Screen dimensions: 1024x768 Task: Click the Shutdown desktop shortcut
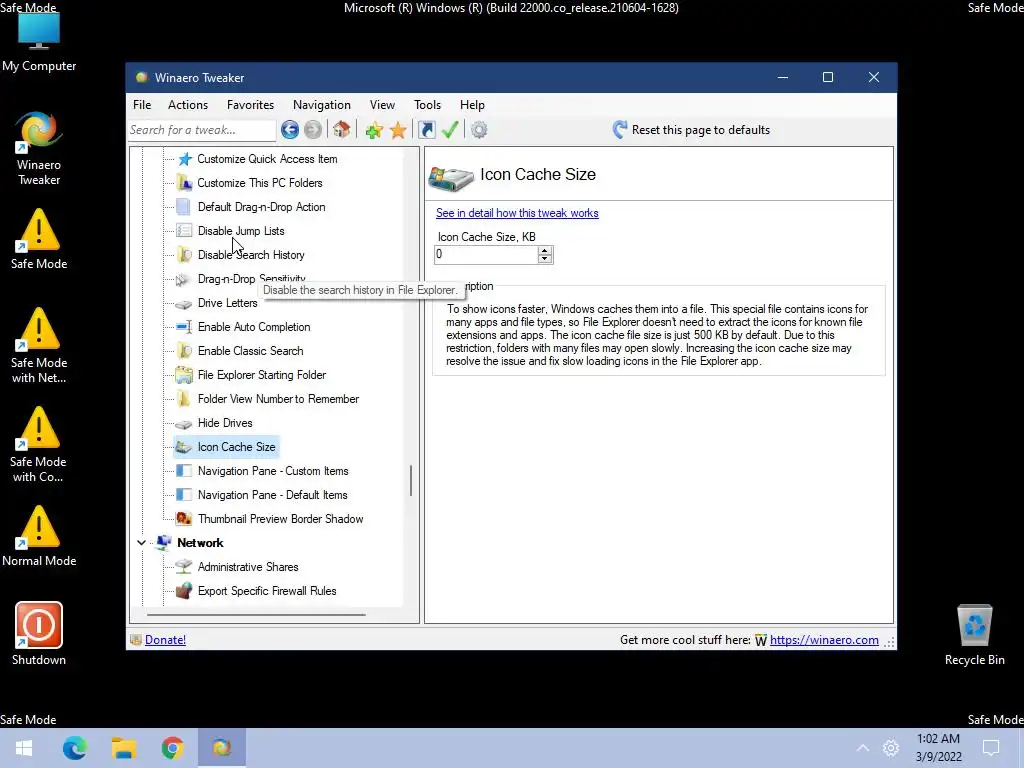(x=39, y=633)
